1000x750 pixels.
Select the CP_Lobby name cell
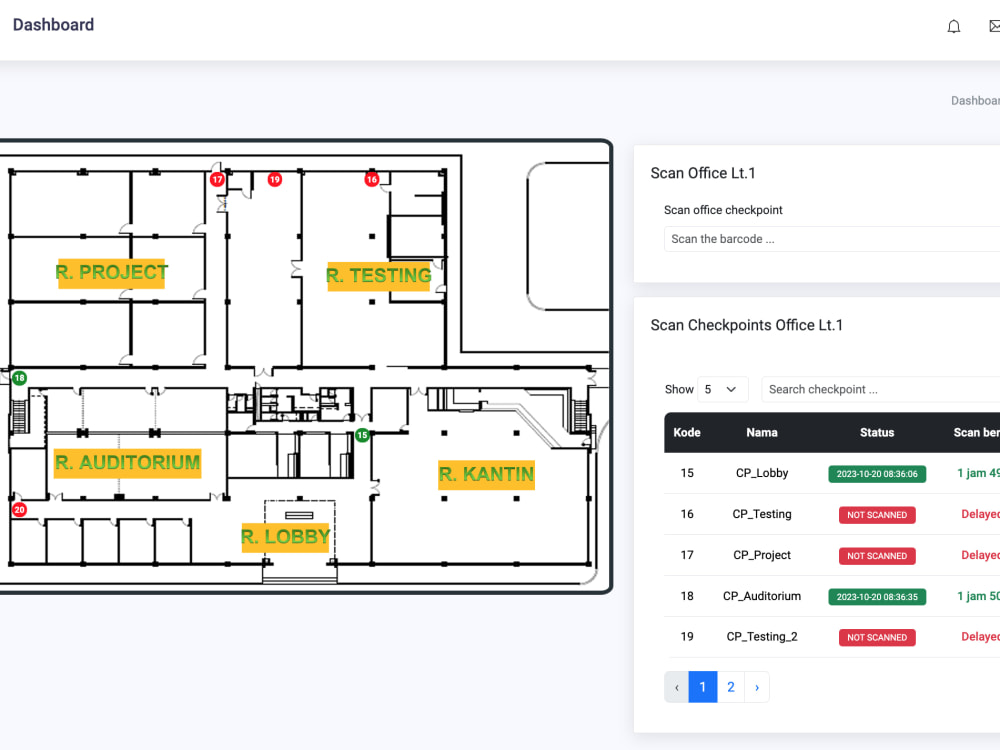pos(761,473)
